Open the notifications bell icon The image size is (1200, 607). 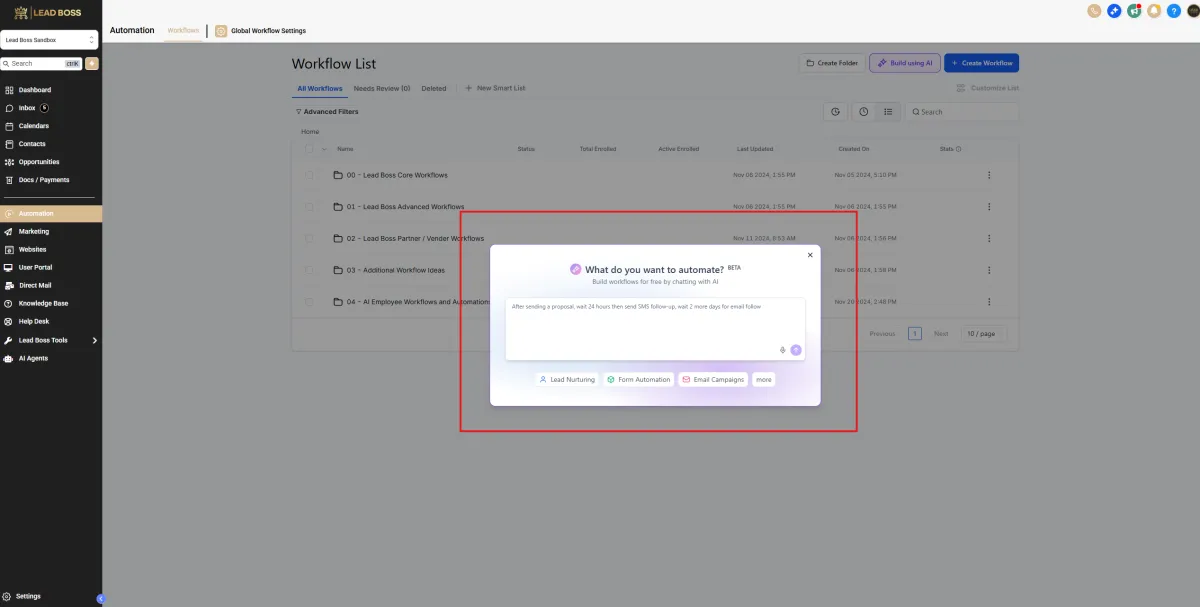click(1154, 11)
